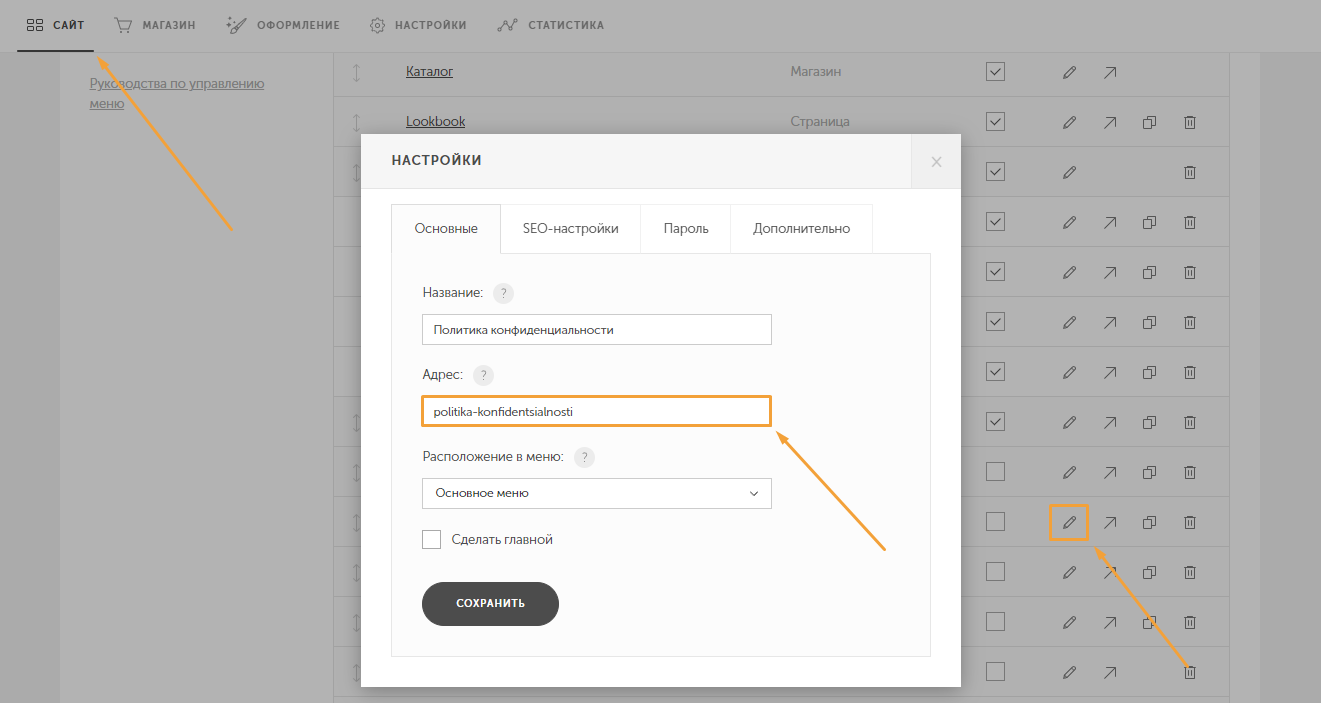Switch to the SEO-настройки tab
This screenshot has height=703, width=1321.
tap(570, 229)
